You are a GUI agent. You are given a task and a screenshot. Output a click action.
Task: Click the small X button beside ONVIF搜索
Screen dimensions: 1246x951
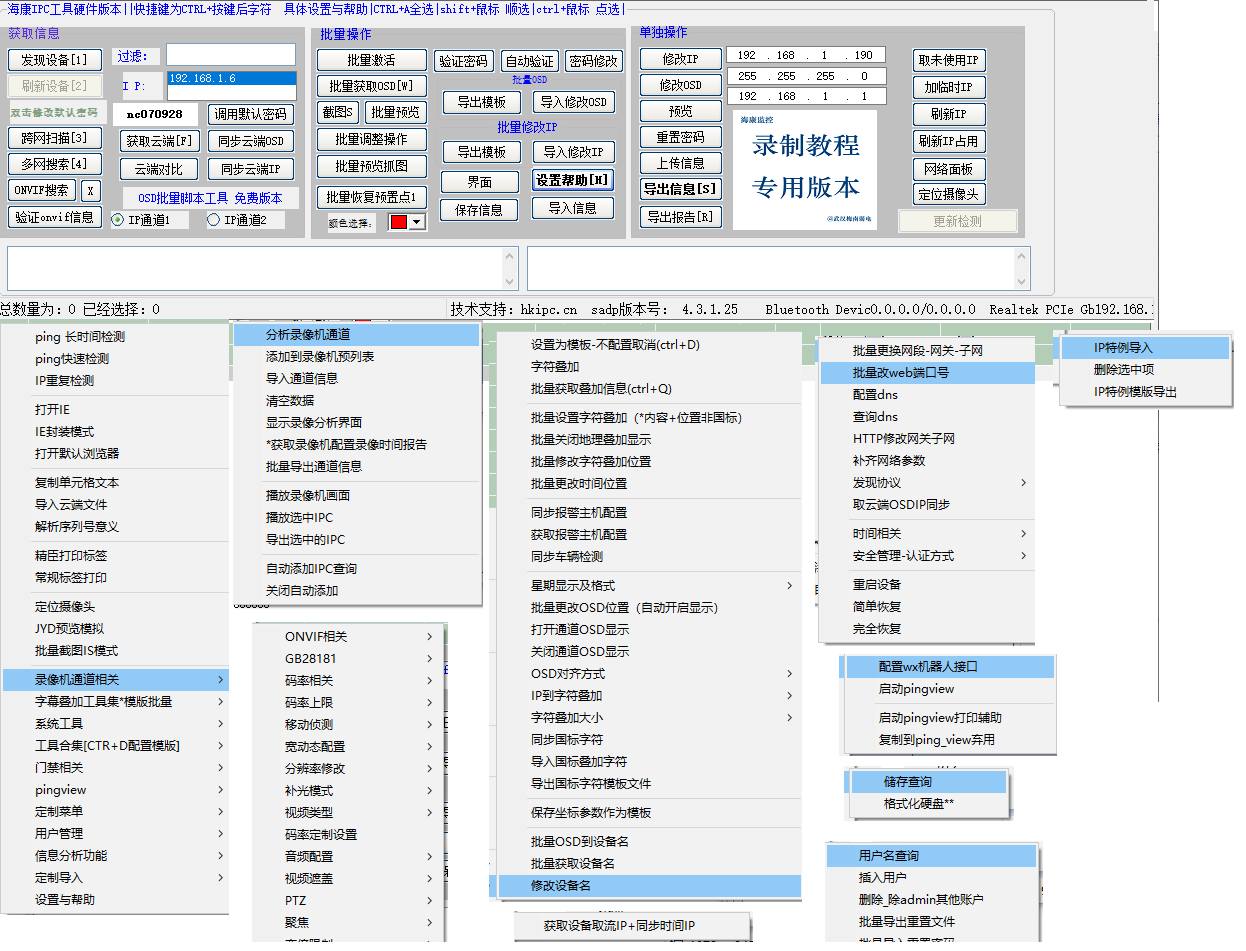pyautogui.click(x=91, y=190)
